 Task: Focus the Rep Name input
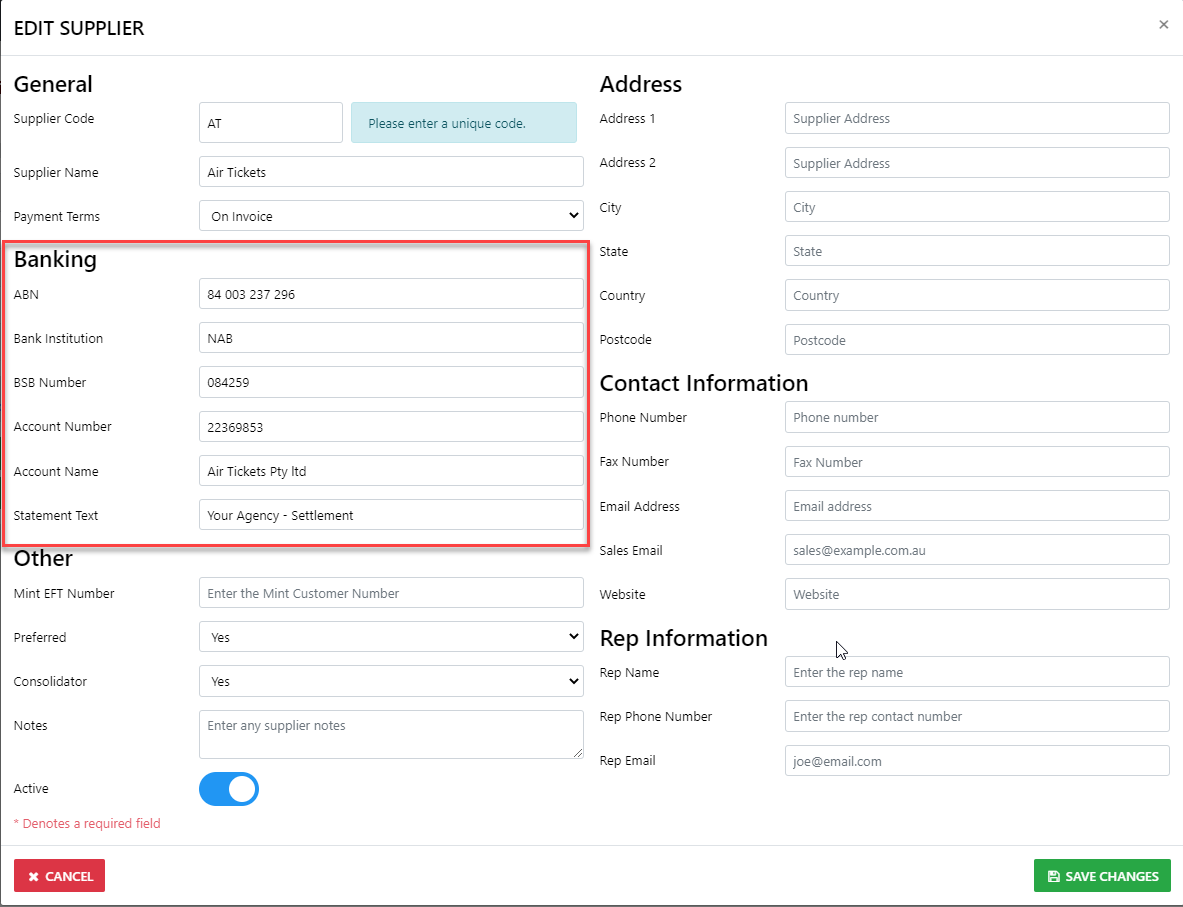(x=977, y=672)
